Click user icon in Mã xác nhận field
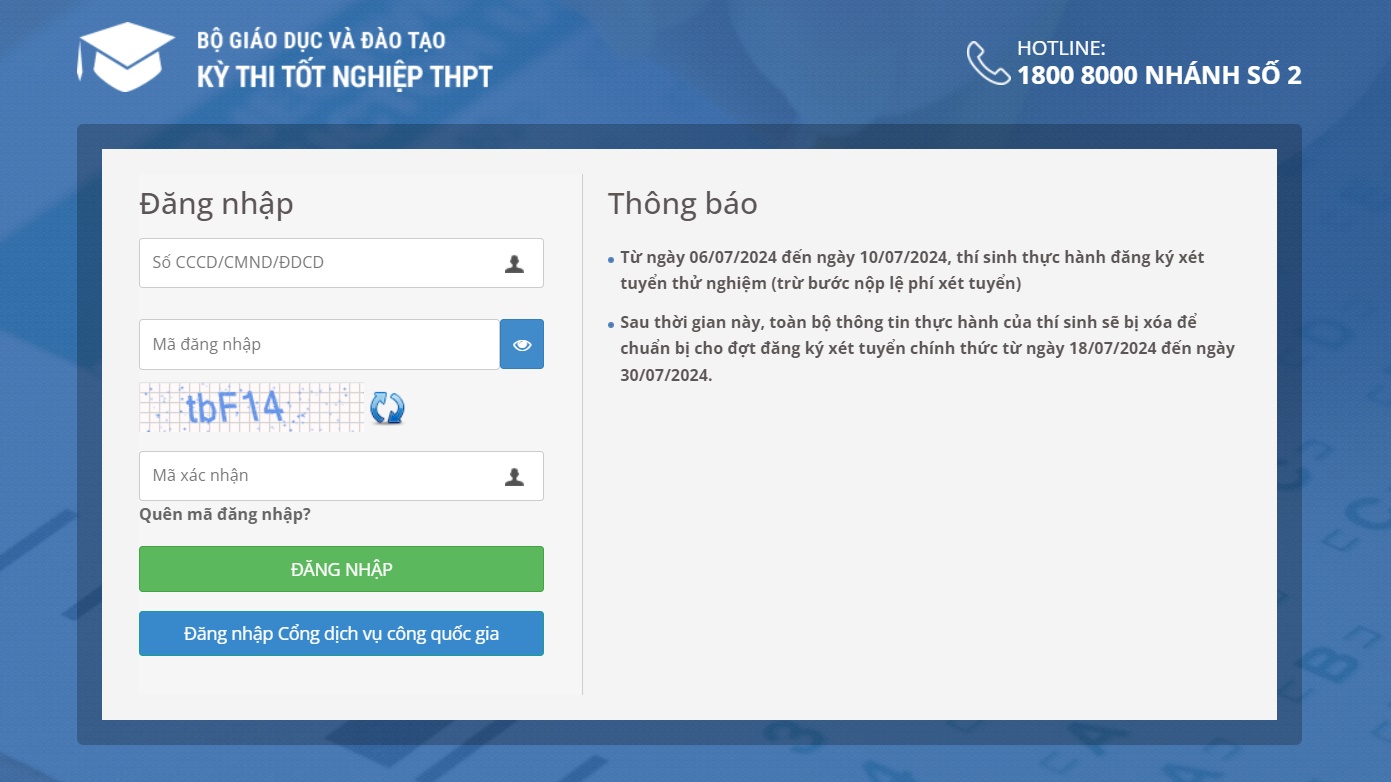The width and height of the screenshot is (1391, 782). coord(514,477)
